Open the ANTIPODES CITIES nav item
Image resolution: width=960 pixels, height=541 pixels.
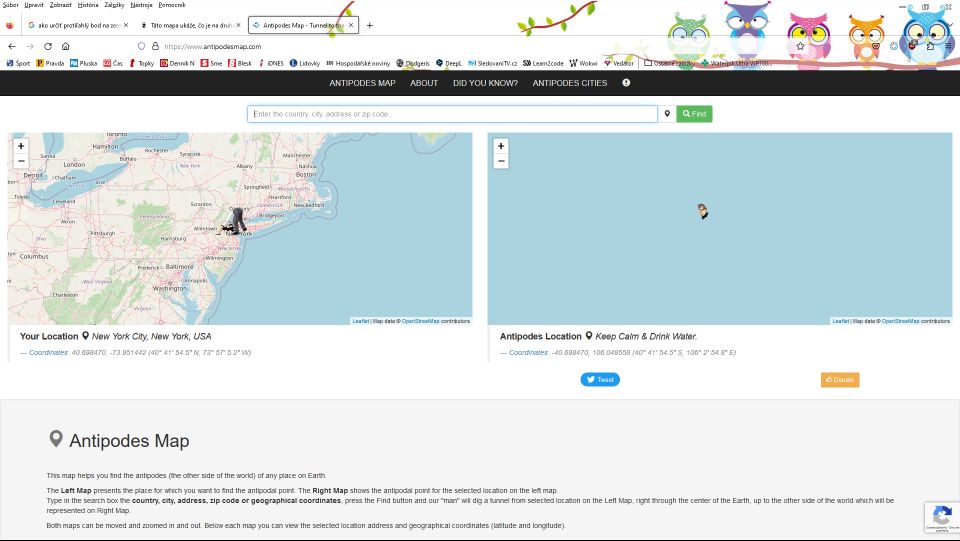coord(570,83)
